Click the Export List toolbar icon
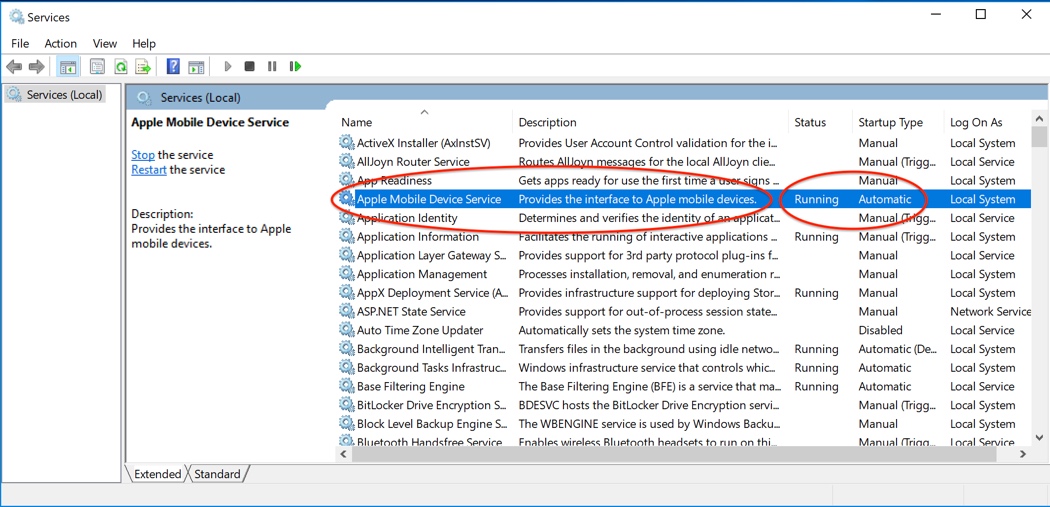The height and width of the screenshot is (507, 1050). click(x=143, y=66)
